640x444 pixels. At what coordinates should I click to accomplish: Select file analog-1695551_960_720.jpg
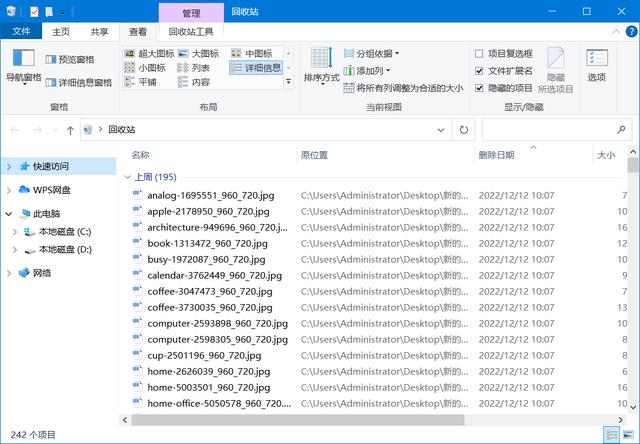click(x=211, y=195)
